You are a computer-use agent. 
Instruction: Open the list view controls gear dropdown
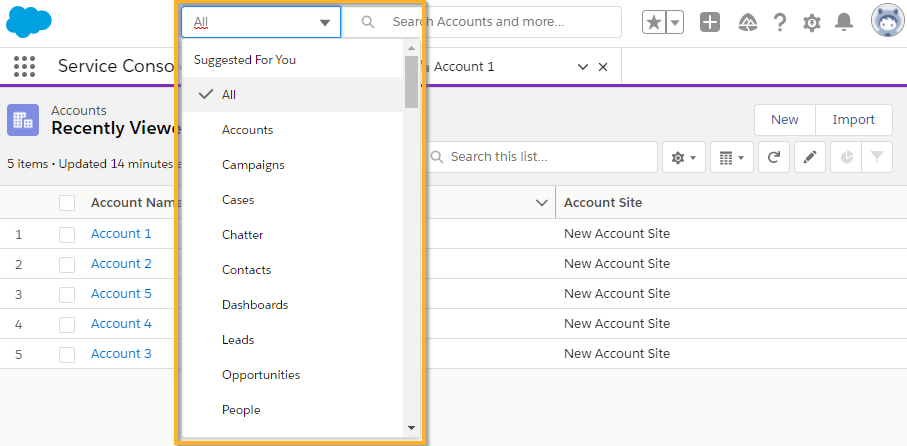pos(683,157)
